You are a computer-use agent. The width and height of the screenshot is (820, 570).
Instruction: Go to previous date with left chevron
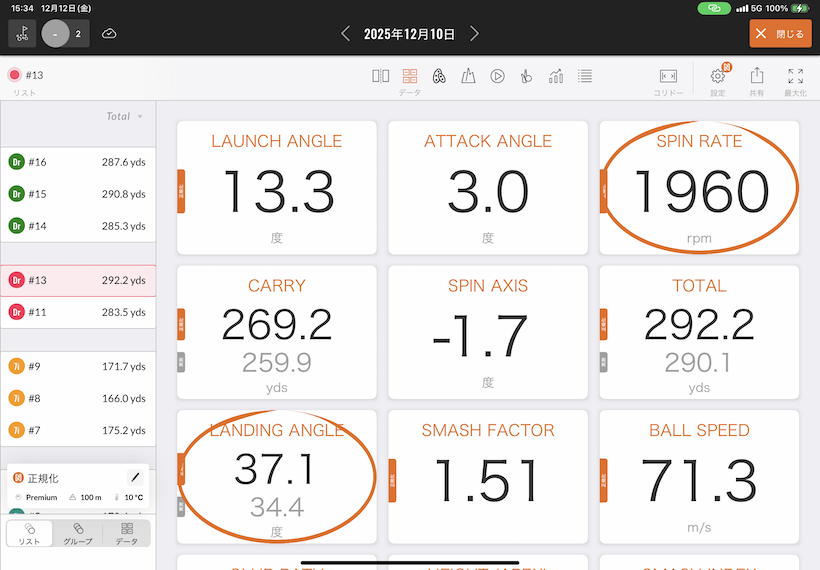pyautogui.click(x=346, y=34)
